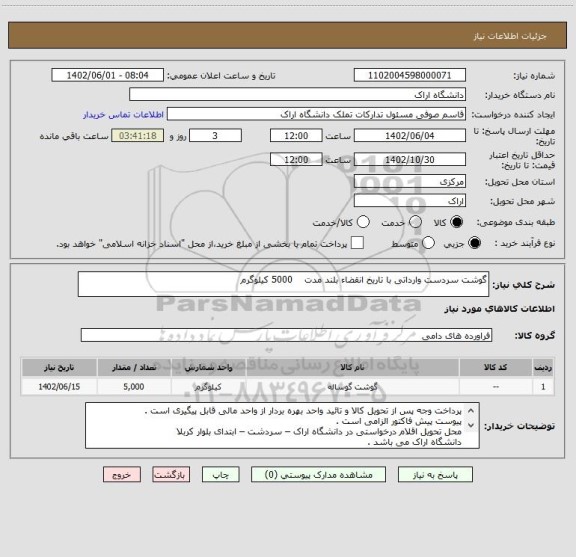Click the remaining time field 03:41:18
The image size is (576, 557).
pyautogui.click(x=138, y=136)
